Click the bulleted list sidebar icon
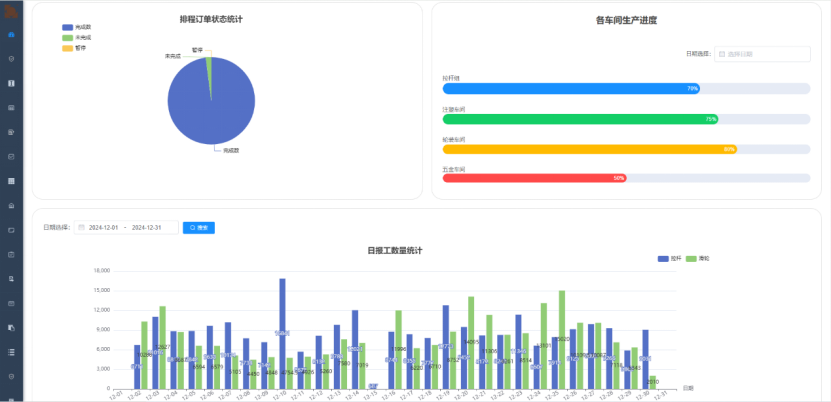The width and height of the screenshot is (831, 402). coord(11,352)
